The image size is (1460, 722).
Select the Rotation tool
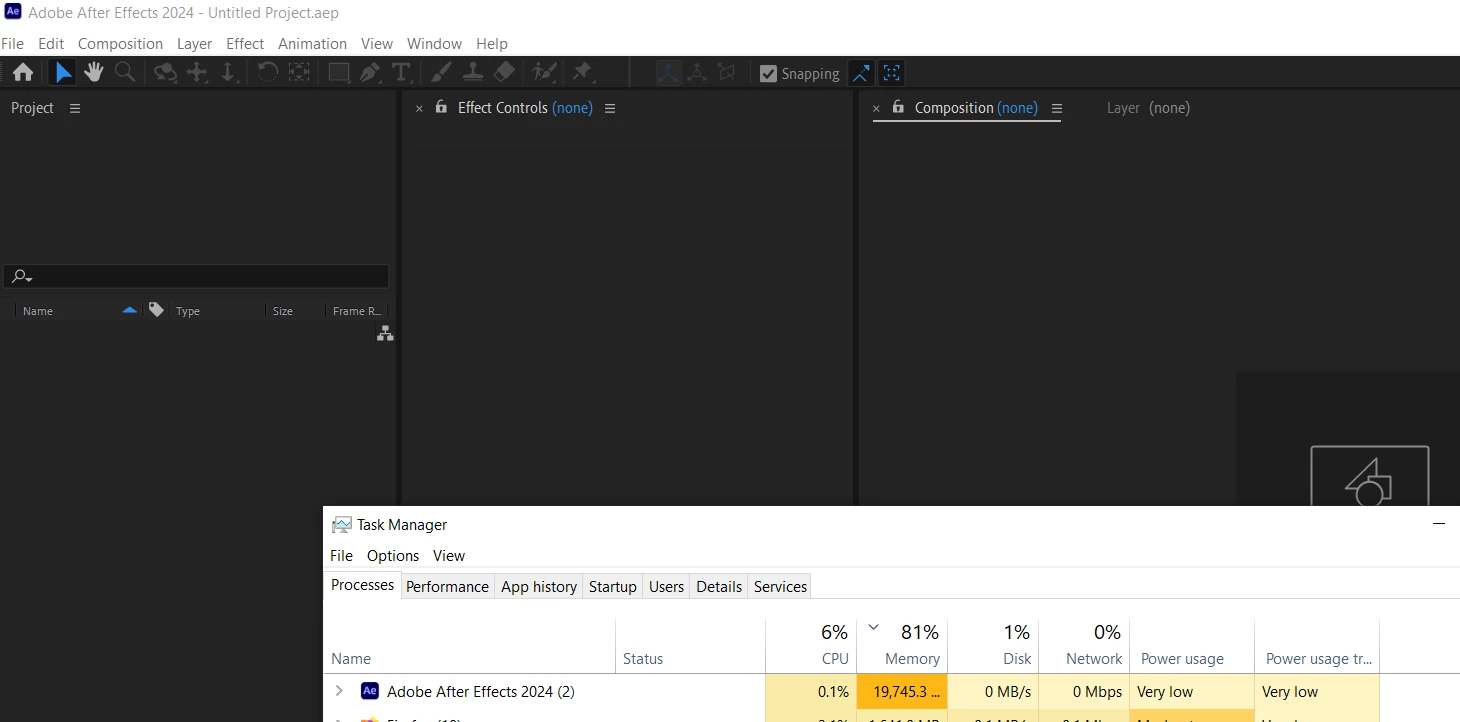(268, 72)
